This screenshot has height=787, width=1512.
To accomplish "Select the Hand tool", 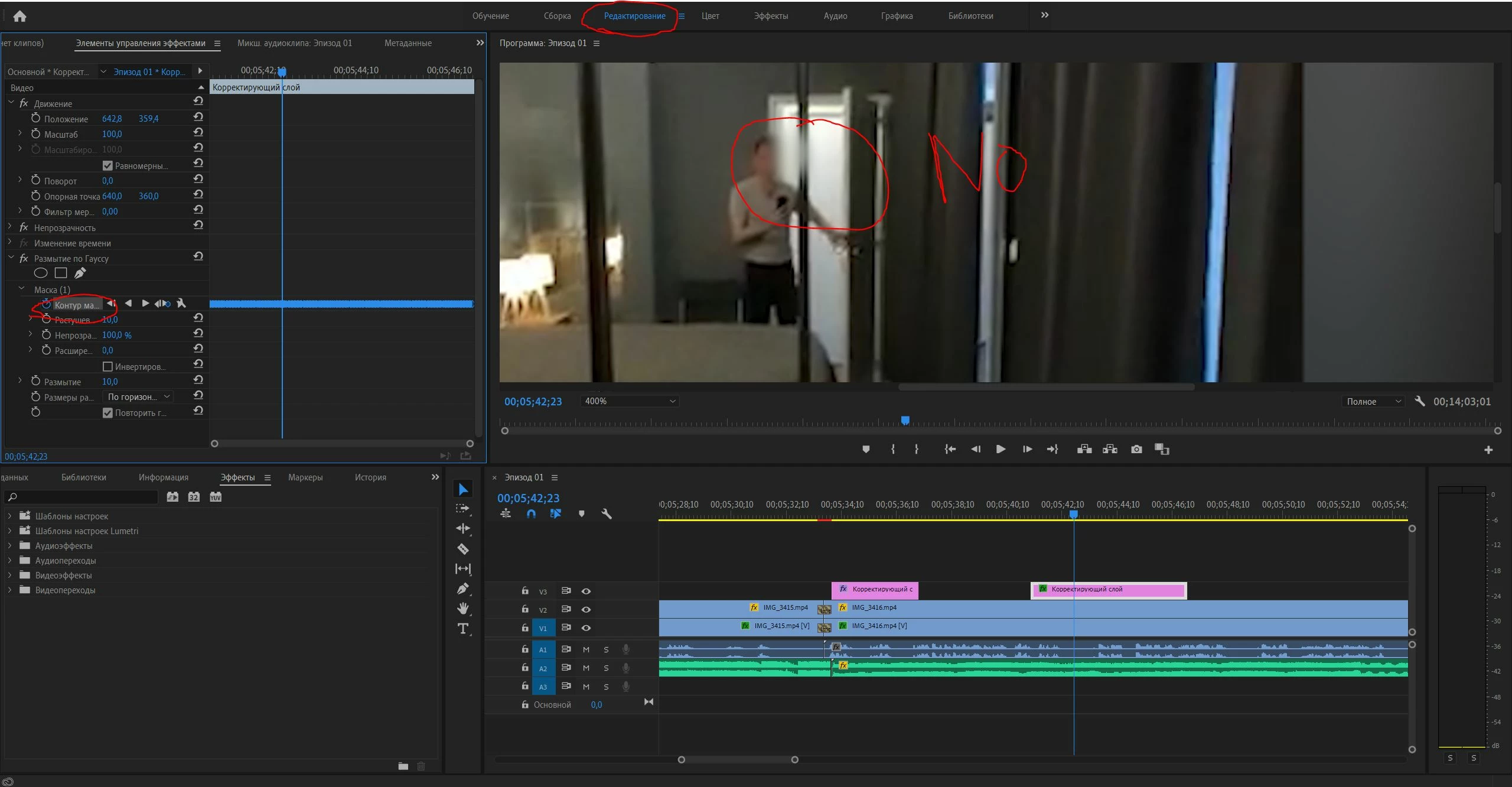I will pos(463,609).
